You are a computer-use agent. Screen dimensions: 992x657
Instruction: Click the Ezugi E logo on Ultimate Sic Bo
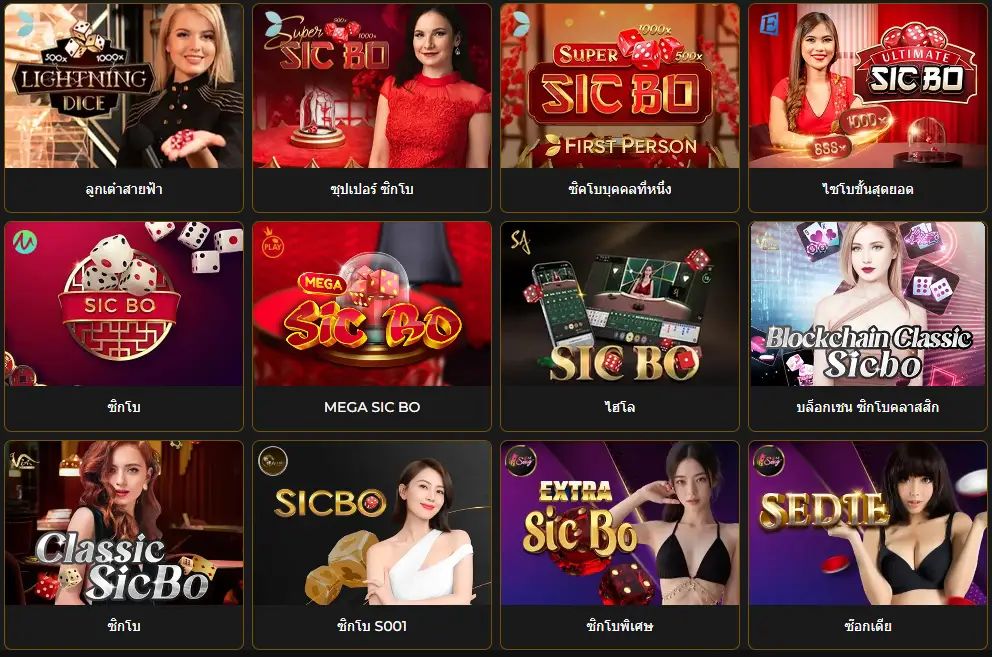pos(768,24)
